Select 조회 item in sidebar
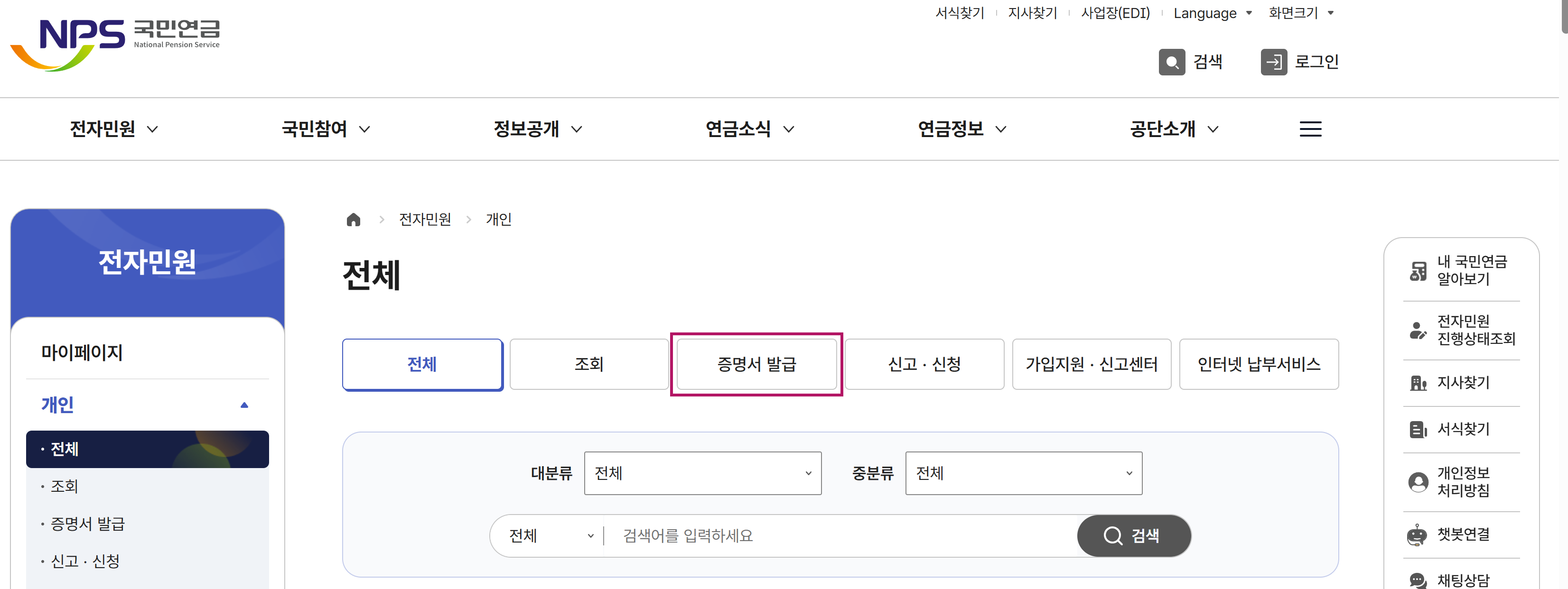This screenshot has width=1568, height=589. point(147,487)
